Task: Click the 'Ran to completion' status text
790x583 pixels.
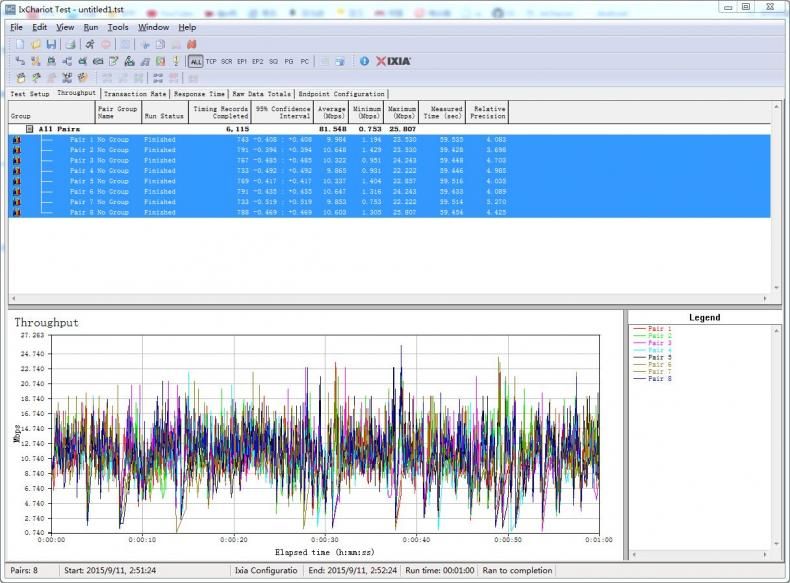Action: (517, 570)
